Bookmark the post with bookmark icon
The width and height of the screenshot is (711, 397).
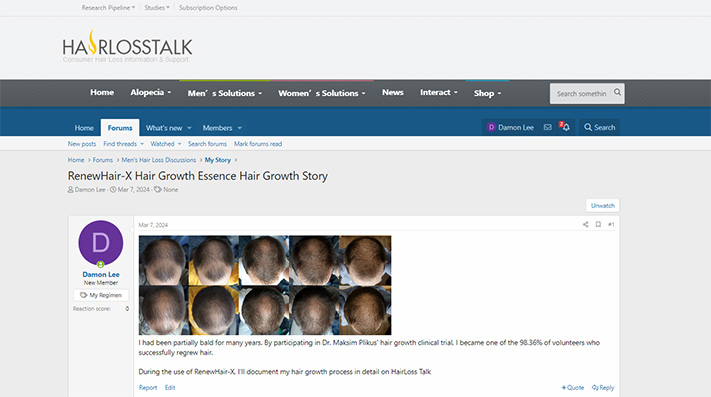pos(598,224)
